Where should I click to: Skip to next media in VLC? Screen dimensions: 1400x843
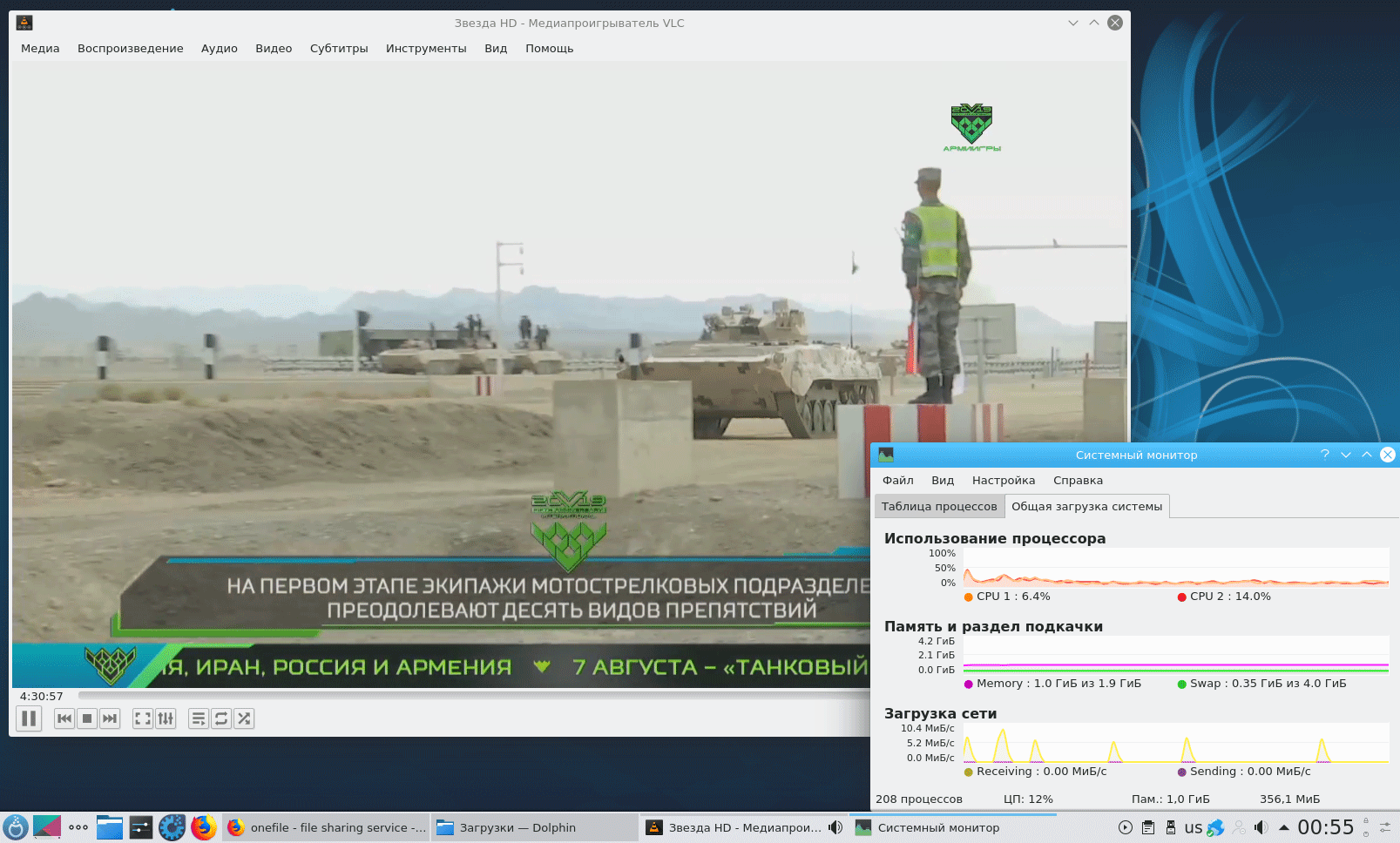pyautogui.click(x=110, y=718)
